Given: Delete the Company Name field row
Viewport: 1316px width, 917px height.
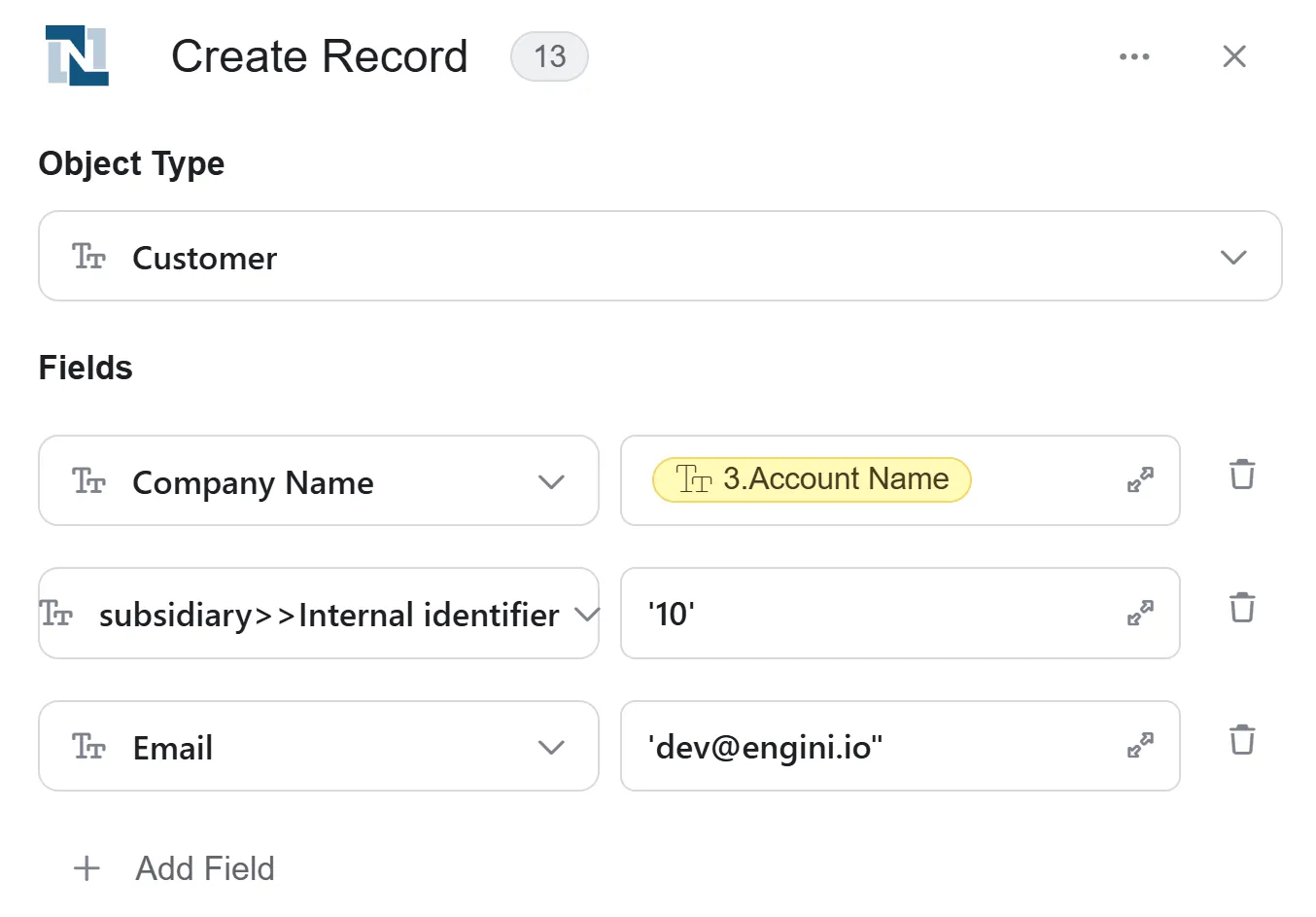Looking at the screenshot, I should click(1242, 475).
